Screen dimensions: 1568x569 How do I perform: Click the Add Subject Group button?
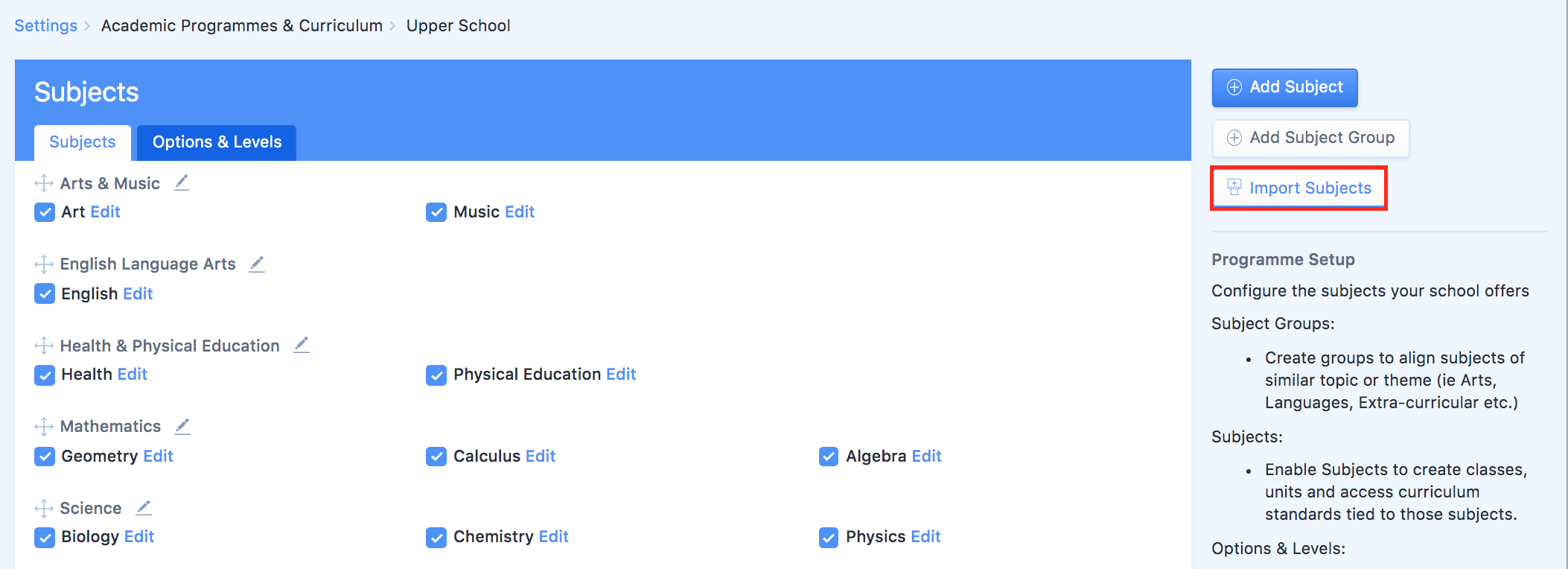[x=1310, y=138]
